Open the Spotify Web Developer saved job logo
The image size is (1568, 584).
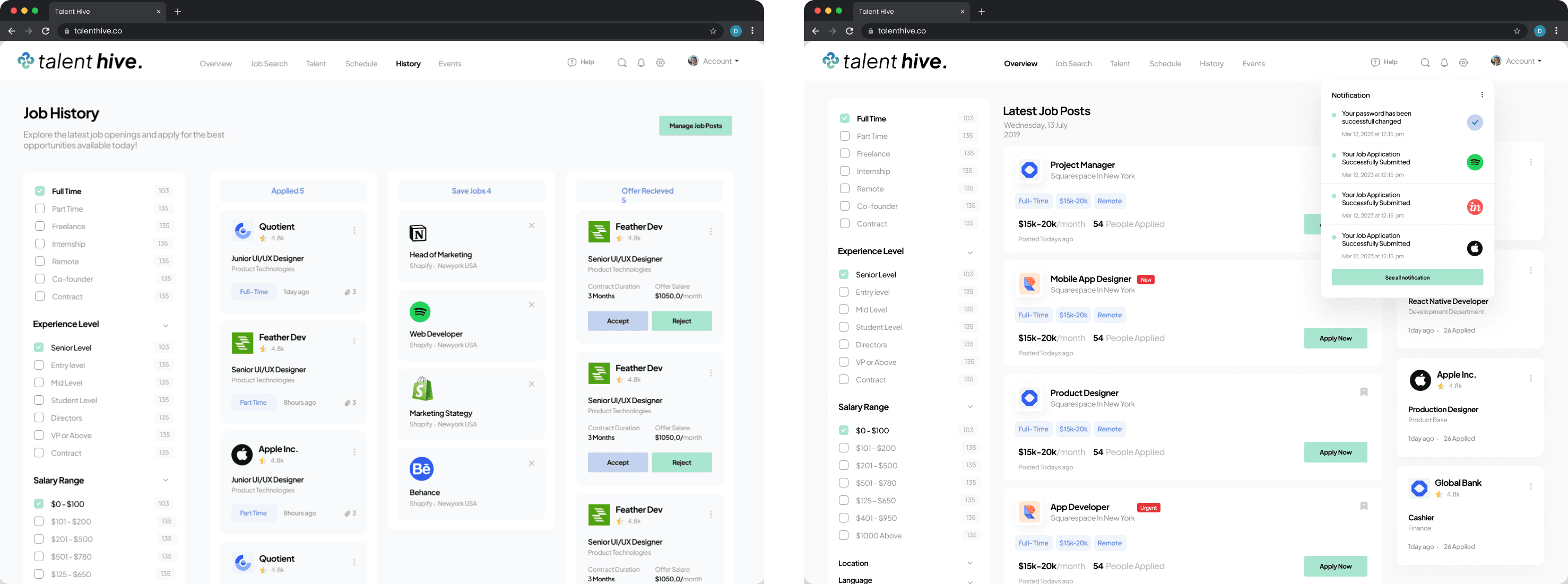[x=420, y=312]
